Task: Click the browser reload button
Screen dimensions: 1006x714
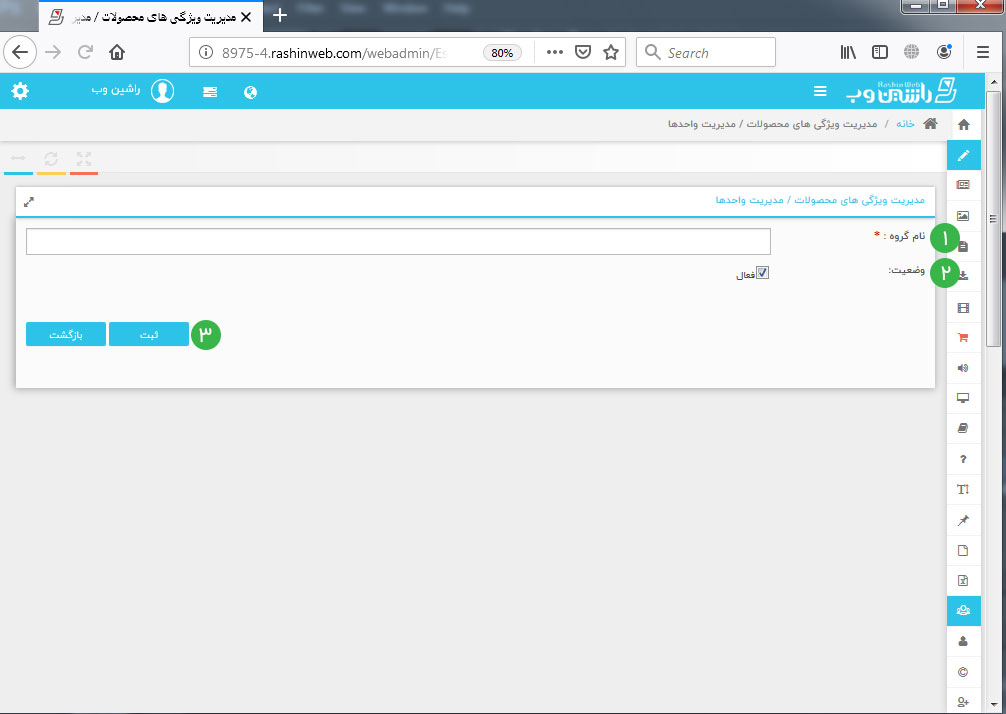Action: click(85, 53)
